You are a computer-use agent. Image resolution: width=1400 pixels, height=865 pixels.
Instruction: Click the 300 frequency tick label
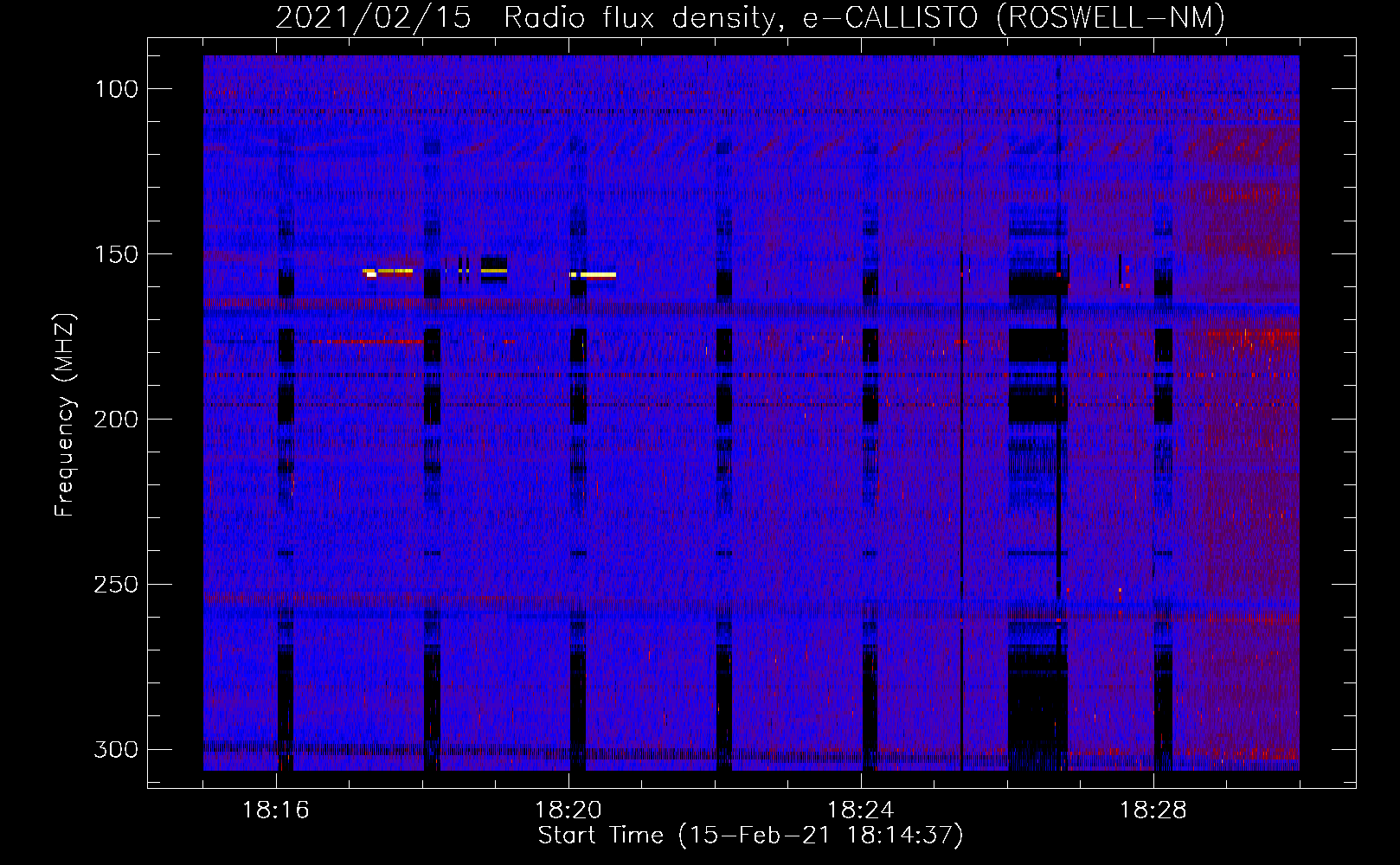[115, 749]
